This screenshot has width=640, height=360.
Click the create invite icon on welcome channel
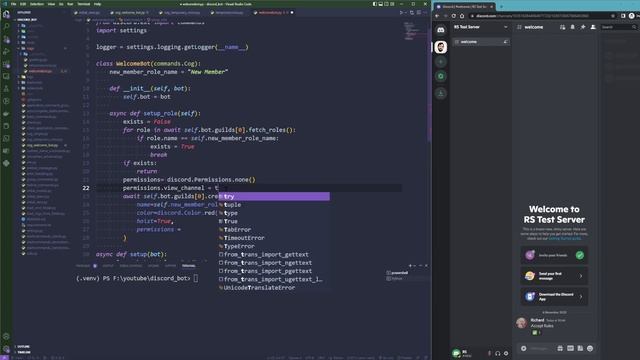coord(506,42)
